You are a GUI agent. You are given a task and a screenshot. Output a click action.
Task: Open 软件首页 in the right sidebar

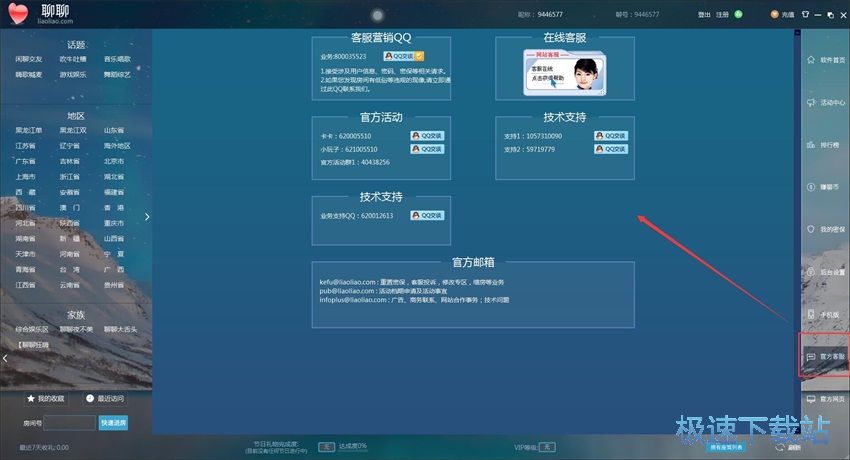826,60
